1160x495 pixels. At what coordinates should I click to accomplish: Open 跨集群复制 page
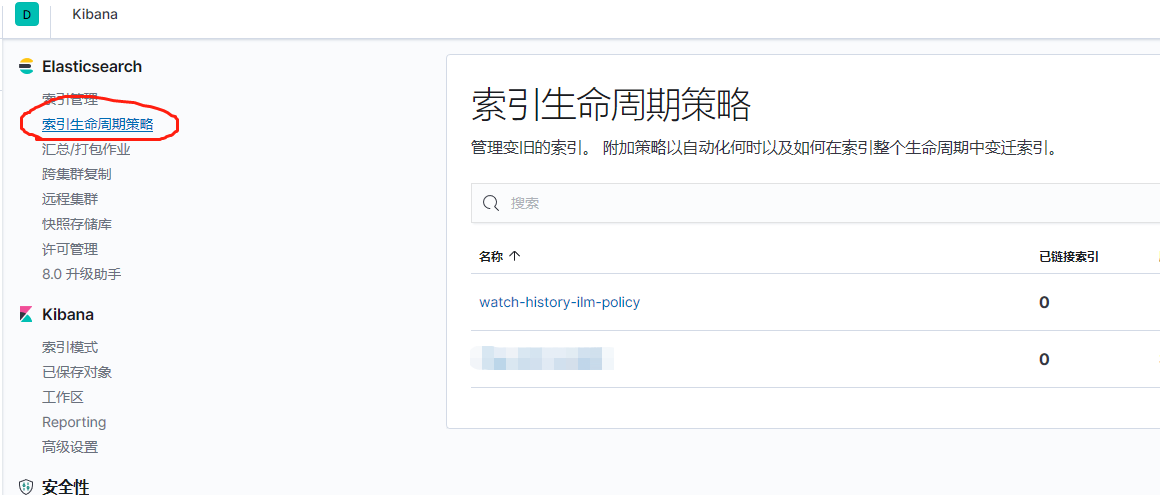pos(77,174)
